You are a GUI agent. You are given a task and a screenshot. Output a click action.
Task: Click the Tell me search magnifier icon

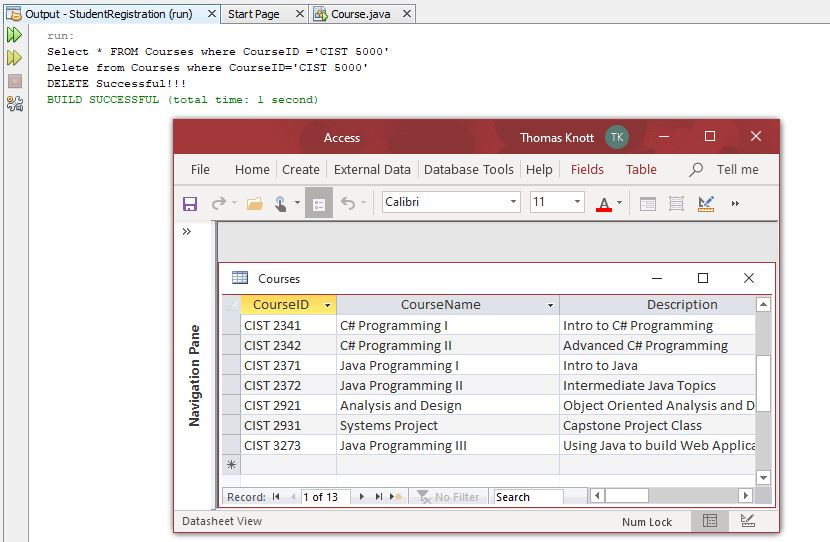click(x=696, y=169)
